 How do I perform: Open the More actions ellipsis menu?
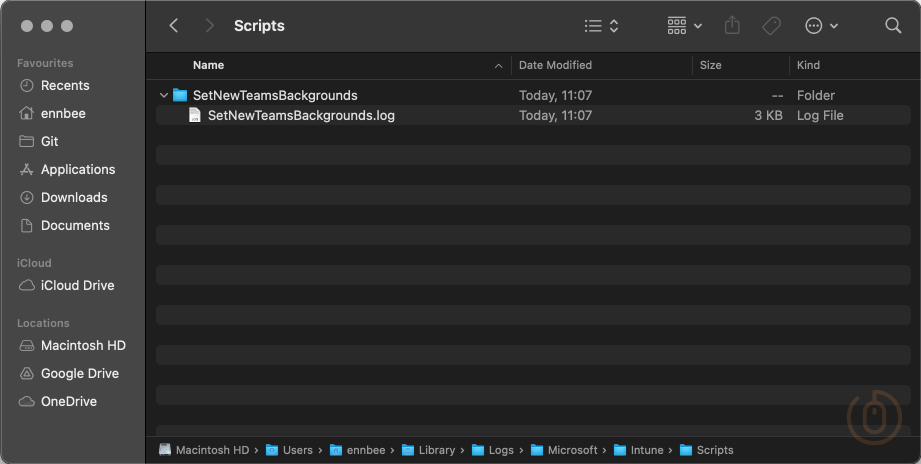pyautogui.click(x=820, y=26)
